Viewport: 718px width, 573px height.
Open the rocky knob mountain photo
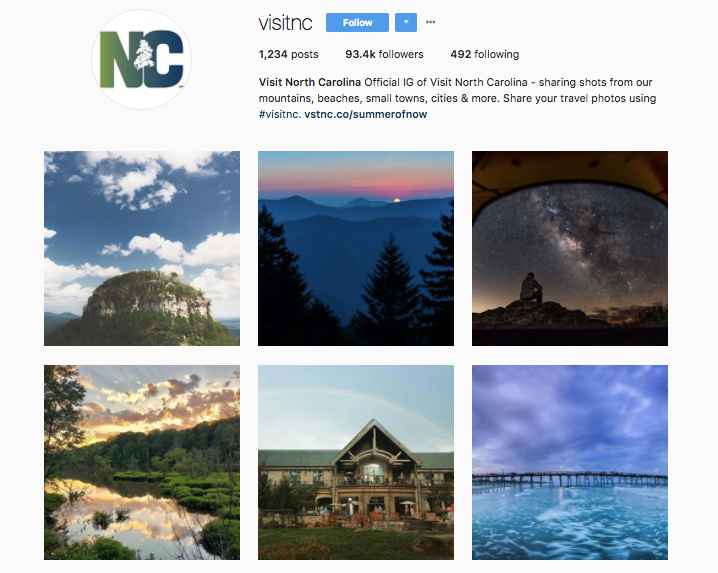[142, 248]
